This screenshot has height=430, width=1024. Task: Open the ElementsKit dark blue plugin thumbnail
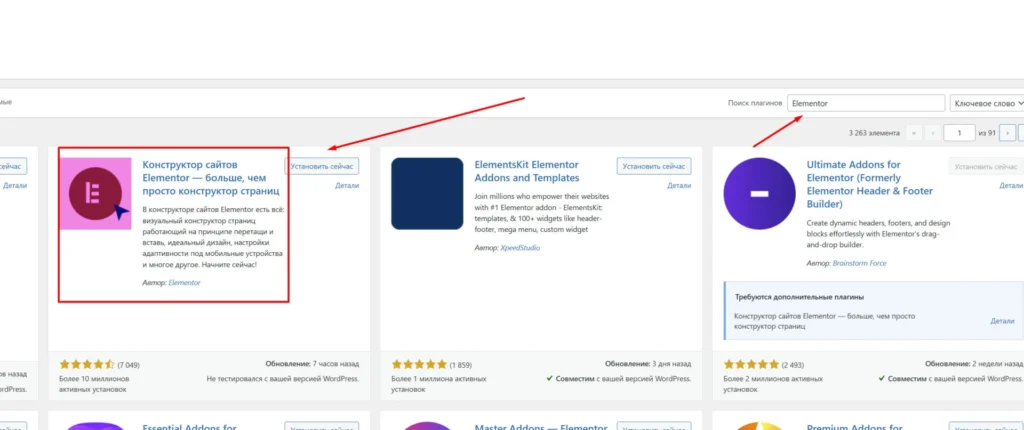click(427, 193)
